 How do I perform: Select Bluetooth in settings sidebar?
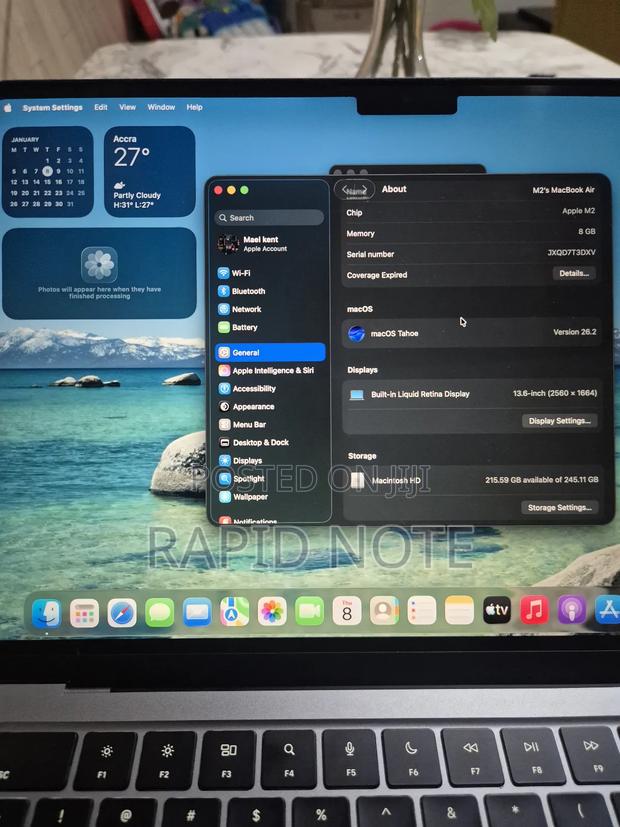point(270,291)
